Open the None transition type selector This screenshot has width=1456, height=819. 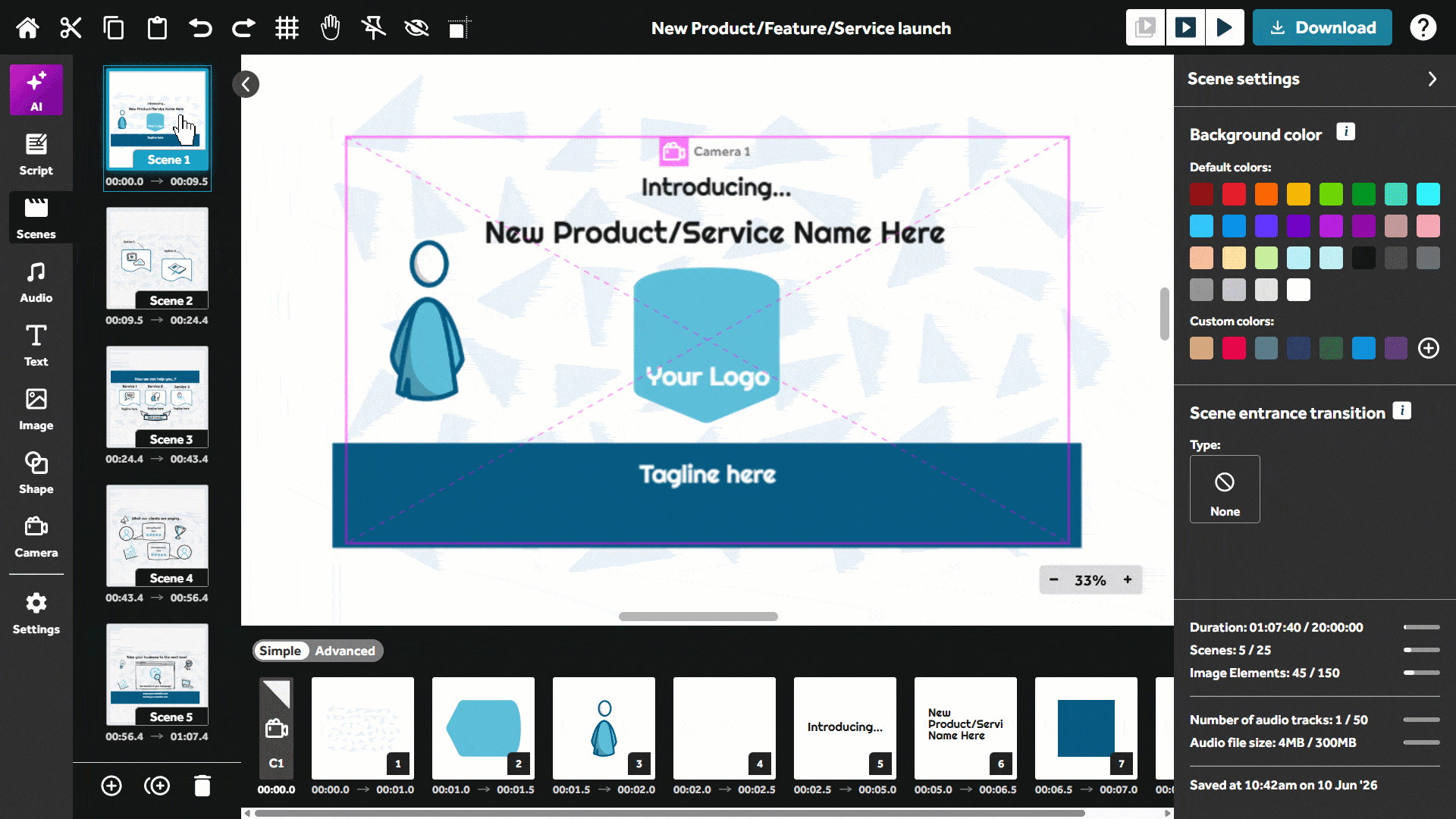pos(1225,489)
